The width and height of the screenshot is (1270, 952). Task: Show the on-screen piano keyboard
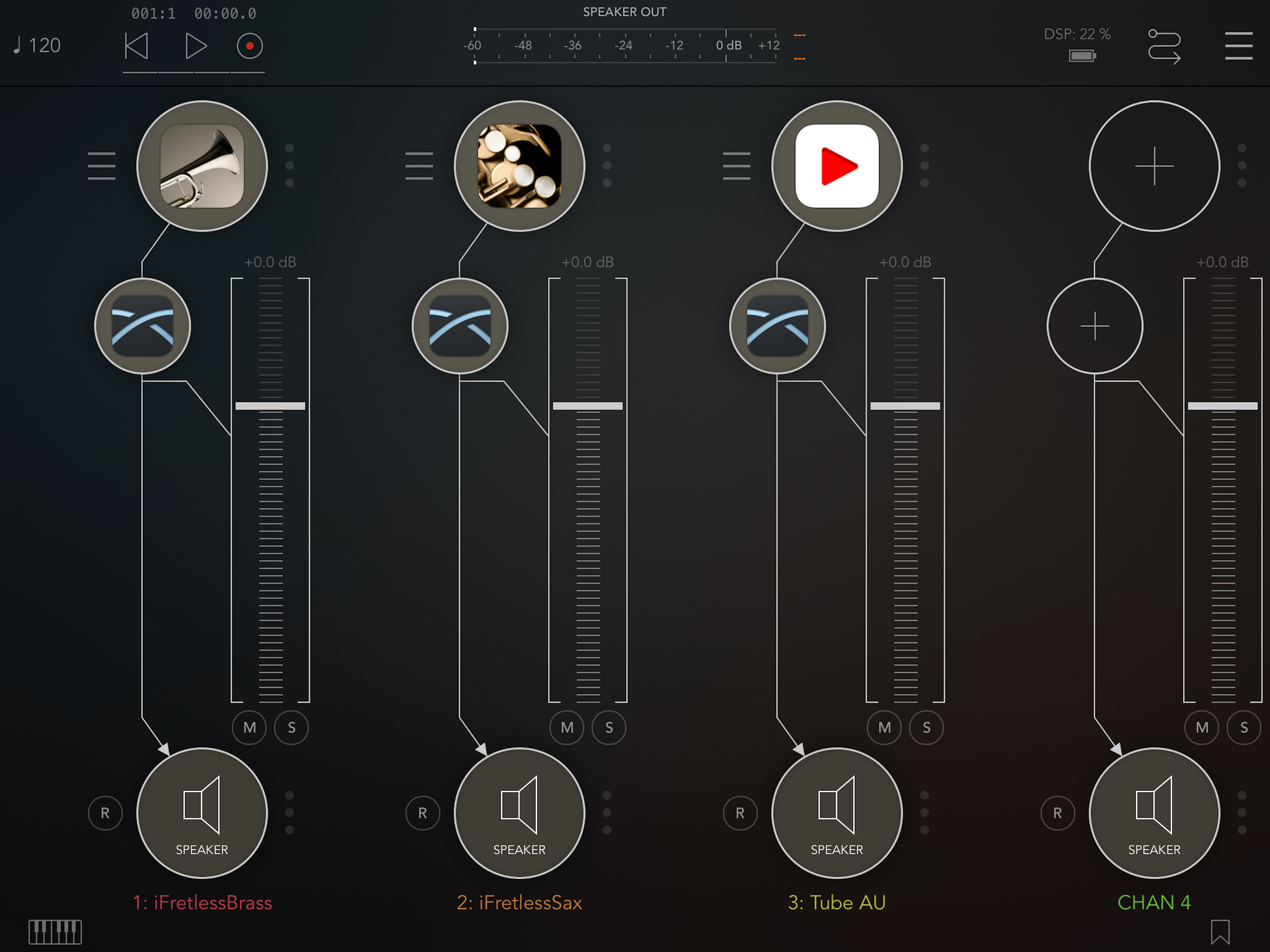tap(55, 932)
